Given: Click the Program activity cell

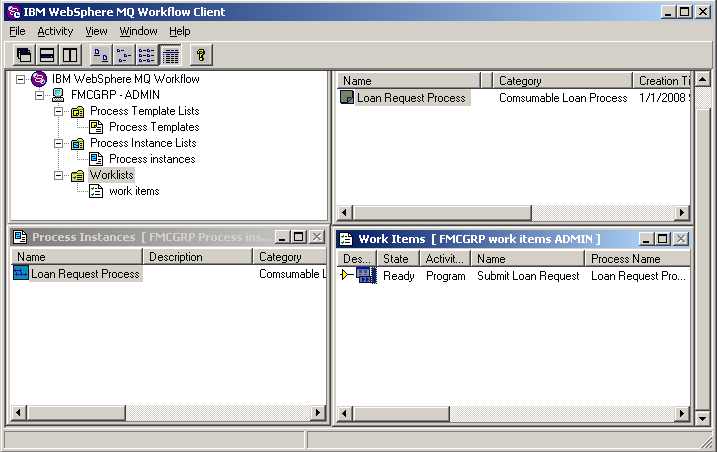Looking at the screenshot, I should coord(446,276).
